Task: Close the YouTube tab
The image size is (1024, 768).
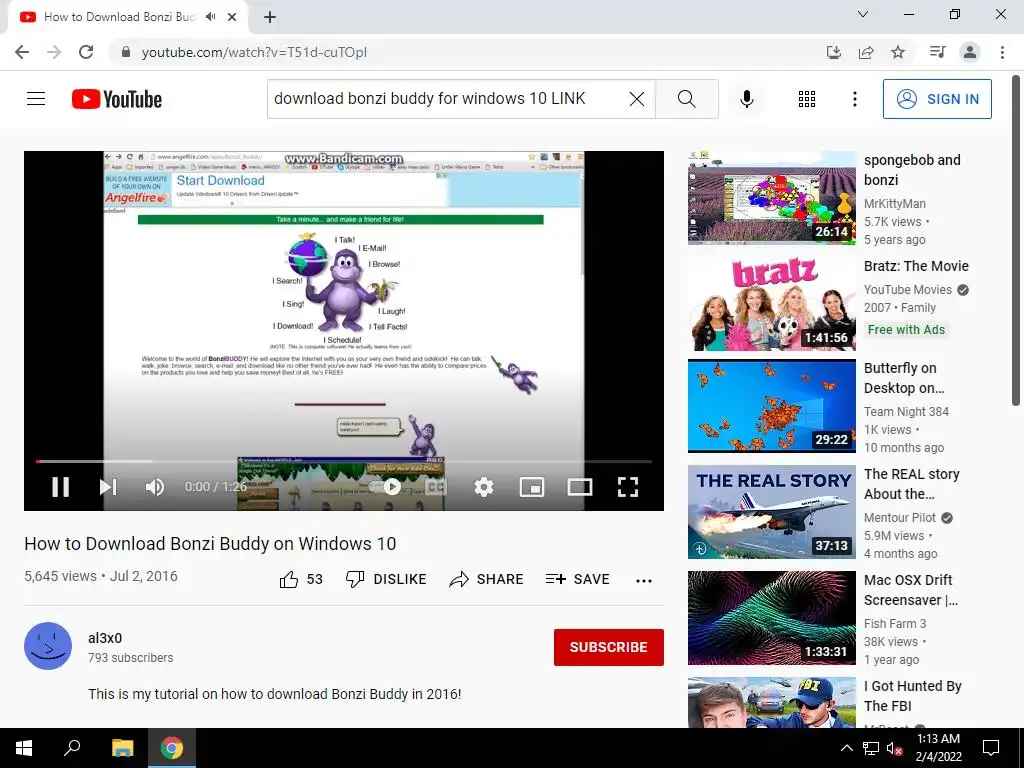Action: point(232,17)
